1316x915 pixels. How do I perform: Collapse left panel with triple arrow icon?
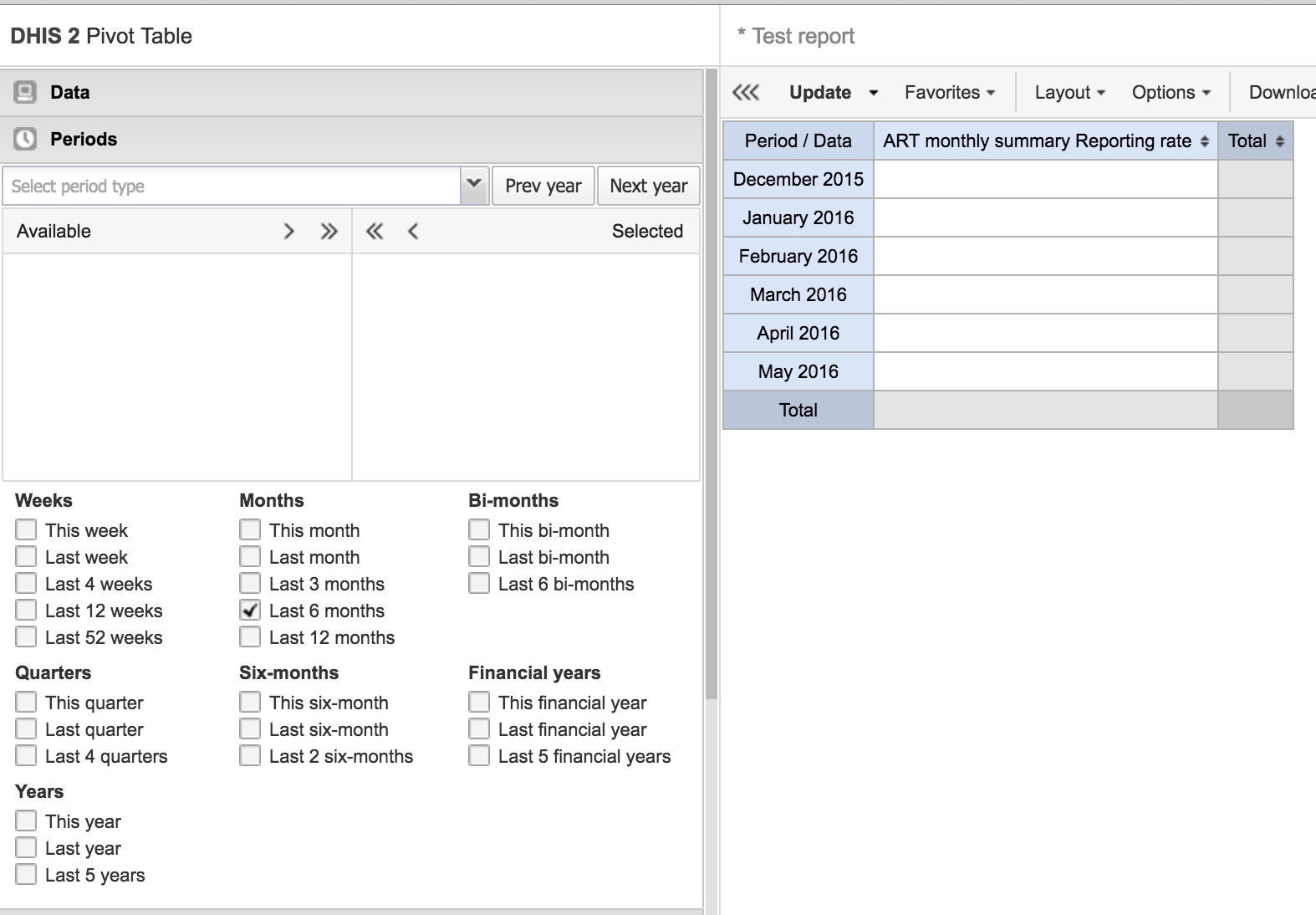[x=746, y=92]
